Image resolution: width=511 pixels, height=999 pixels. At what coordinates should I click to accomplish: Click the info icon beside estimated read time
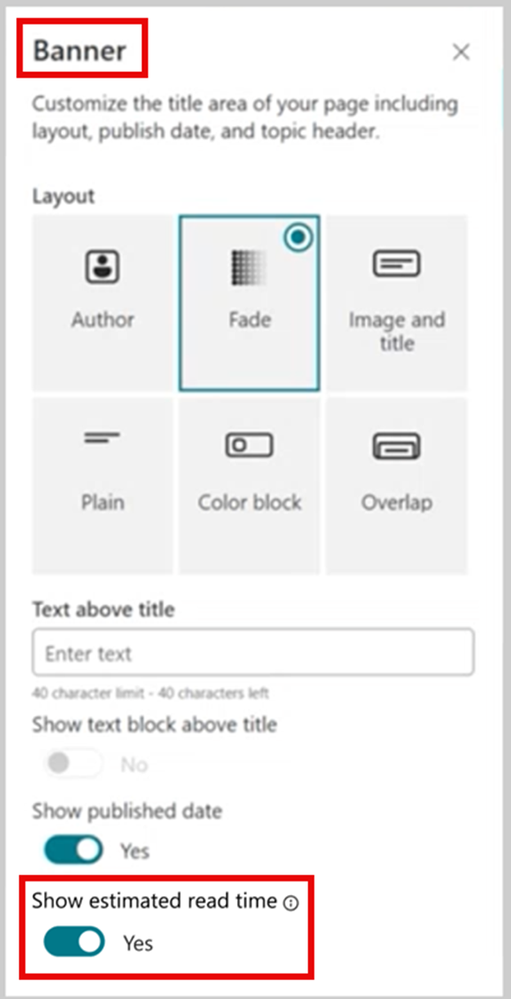coord(291,903)
